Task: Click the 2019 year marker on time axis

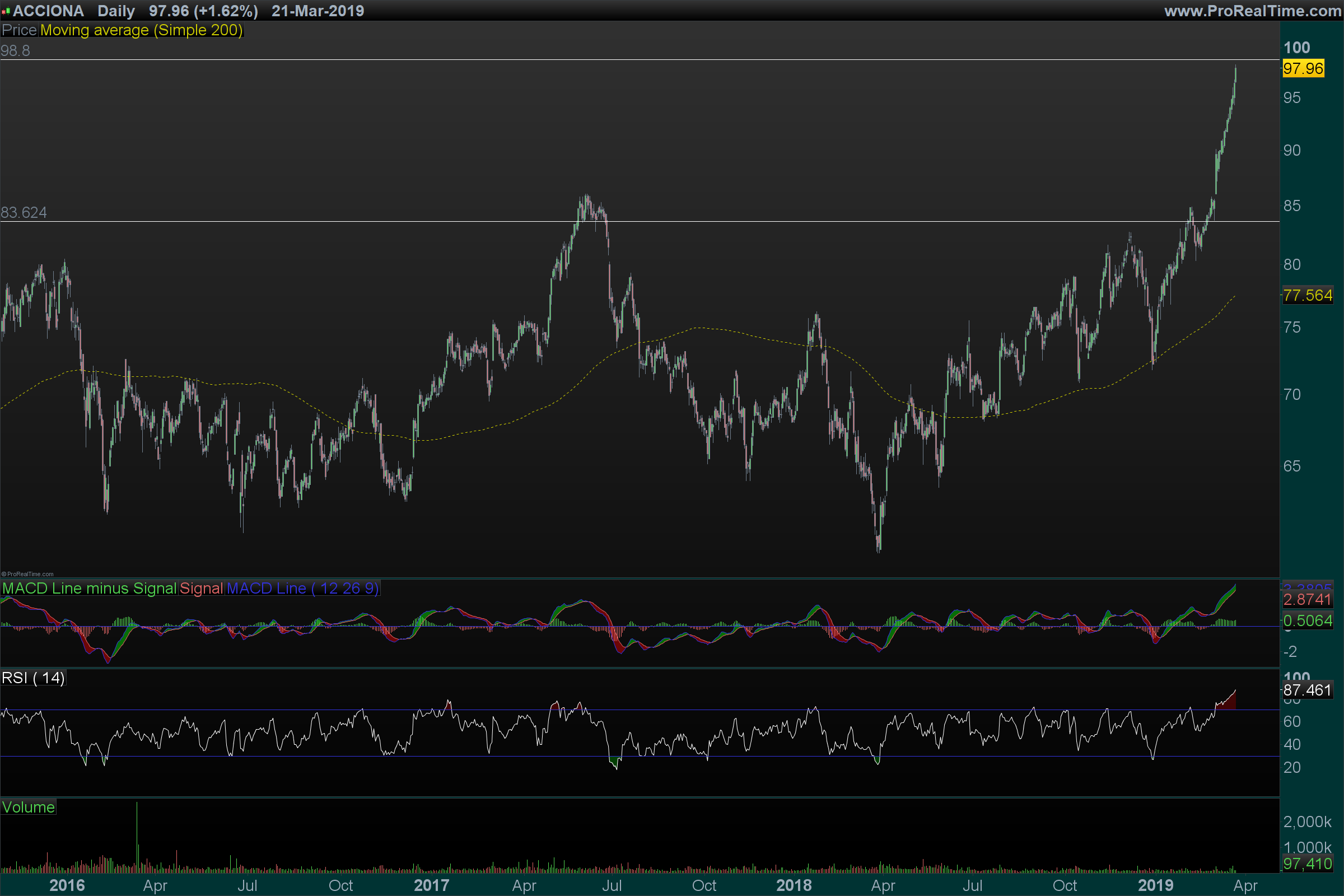Action: (x=1155, y=885)
